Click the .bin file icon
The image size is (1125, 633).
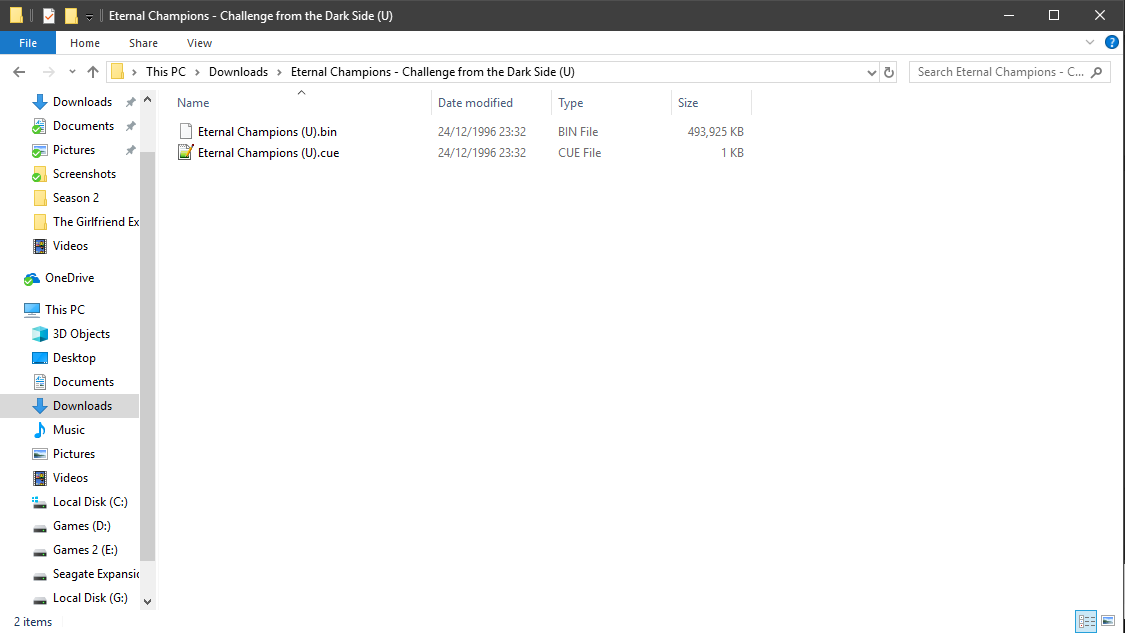[186, 131]
